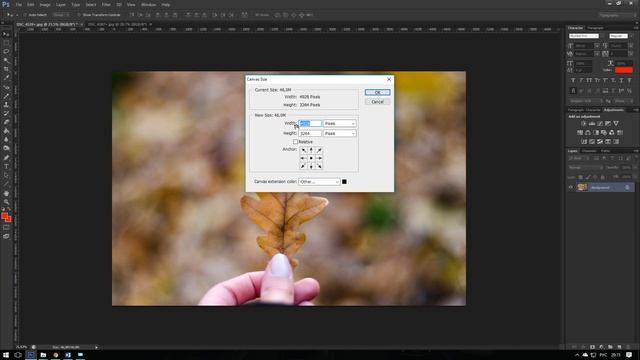The height and width of the screenshot is (360, 640).
Task: Open Windows notification center
Action: 629,355
